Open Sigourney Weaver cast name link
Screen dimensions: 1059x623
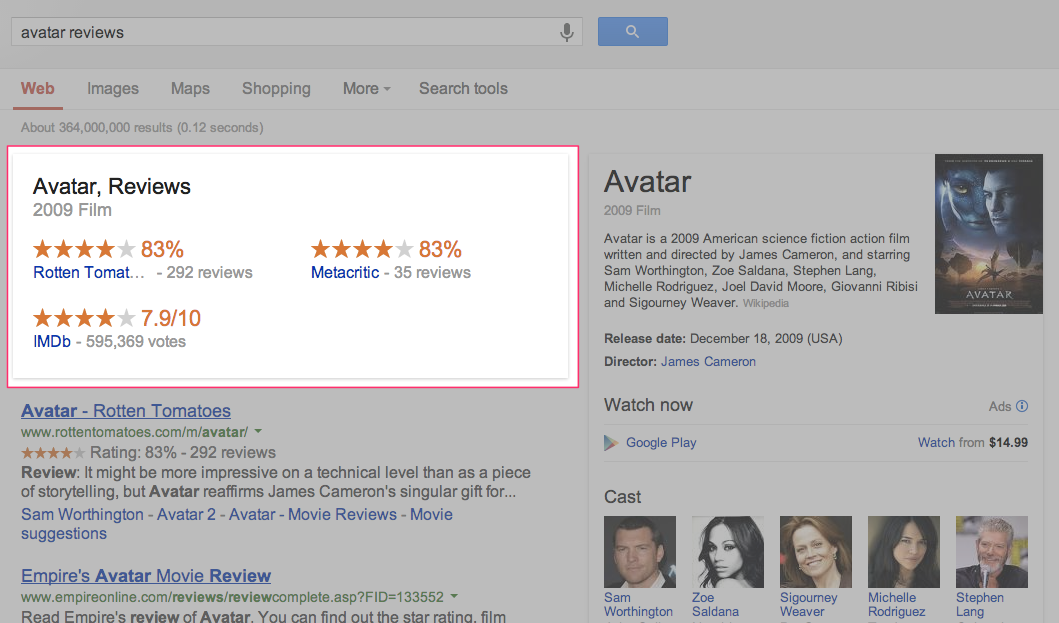[x=808, y=605]
